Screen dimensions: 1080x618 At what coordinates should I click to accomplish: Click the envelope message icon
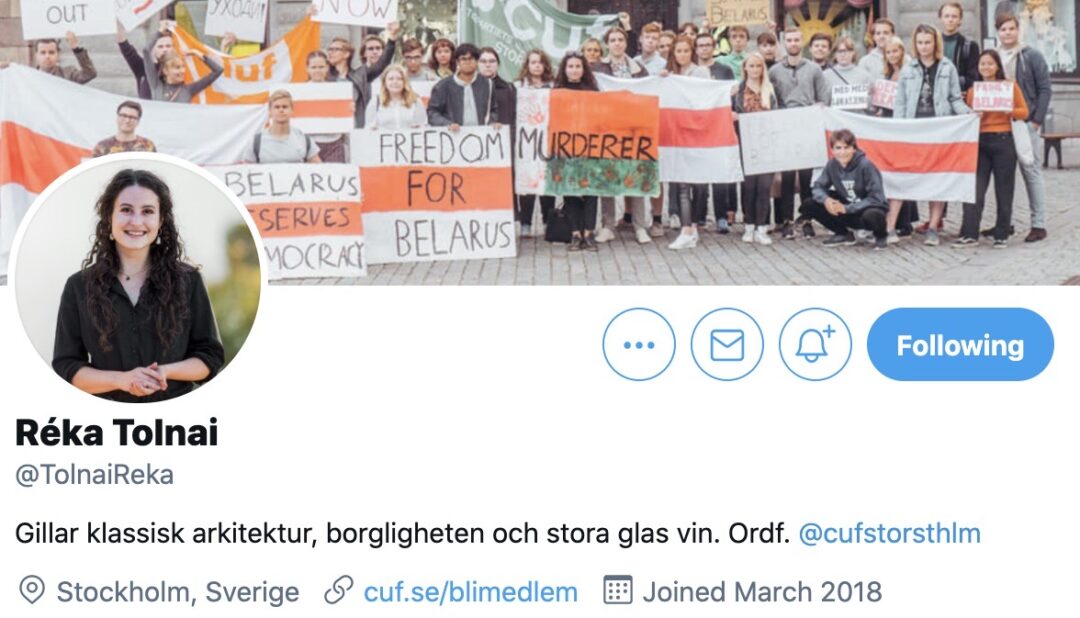click(727, 344)
